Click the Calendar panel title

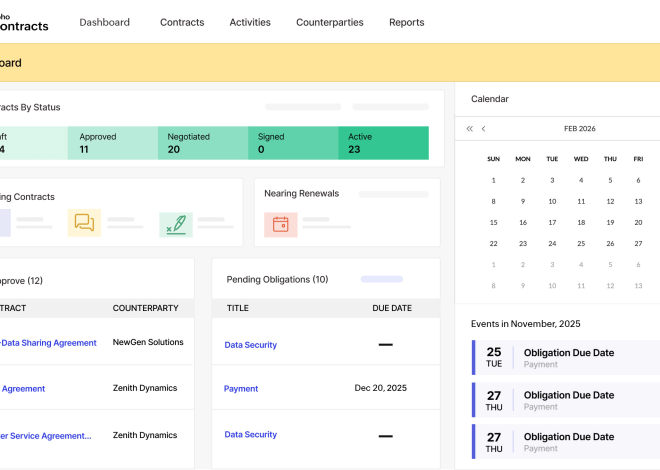[x=490, y=99]
